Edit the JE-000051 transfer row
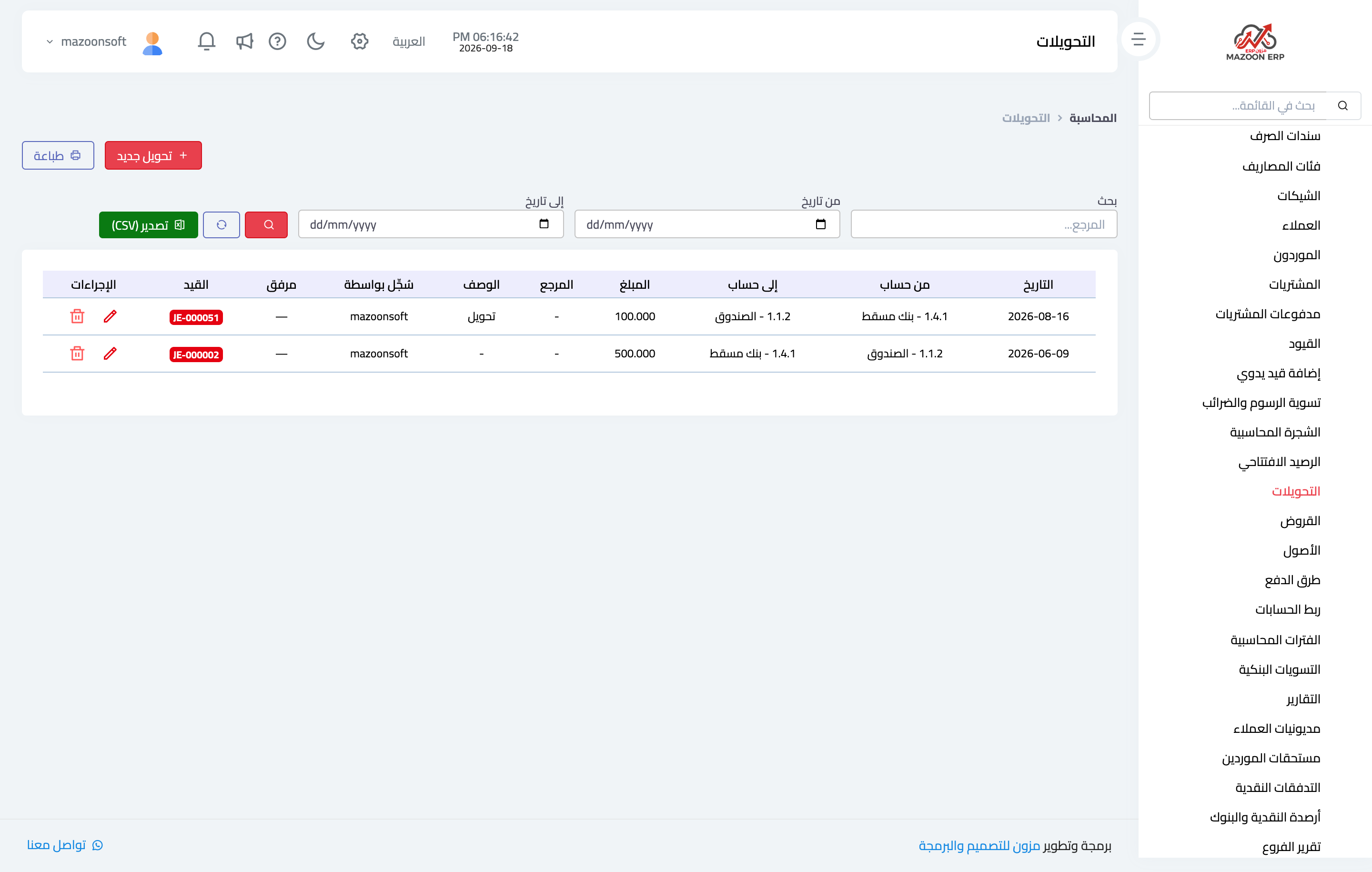The width and height of the screenshot is (1372, 872). point(110,316)
